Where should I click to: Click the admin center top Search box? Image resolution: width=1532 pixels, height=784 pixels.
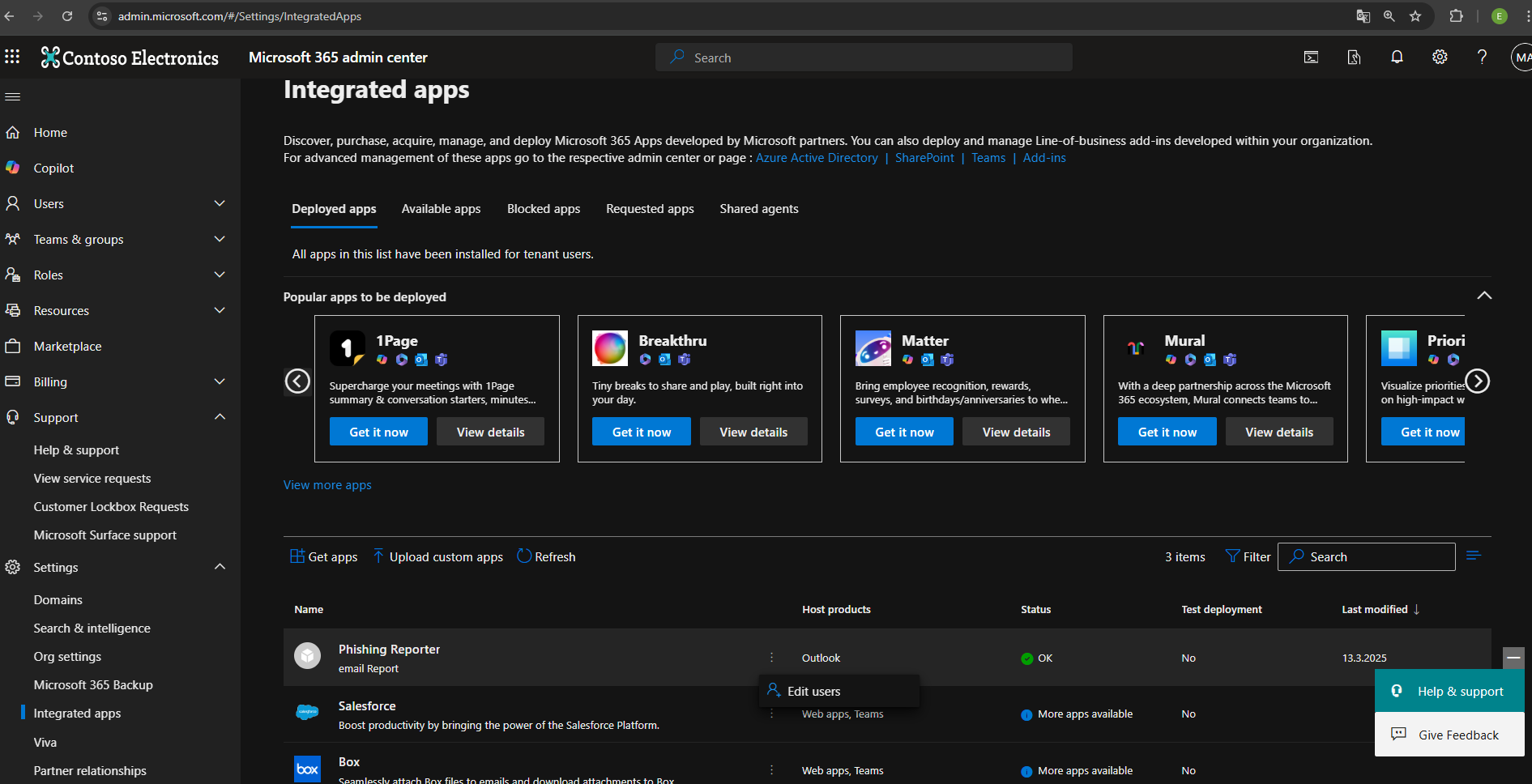pyautogui.click(x=864, y=58)
